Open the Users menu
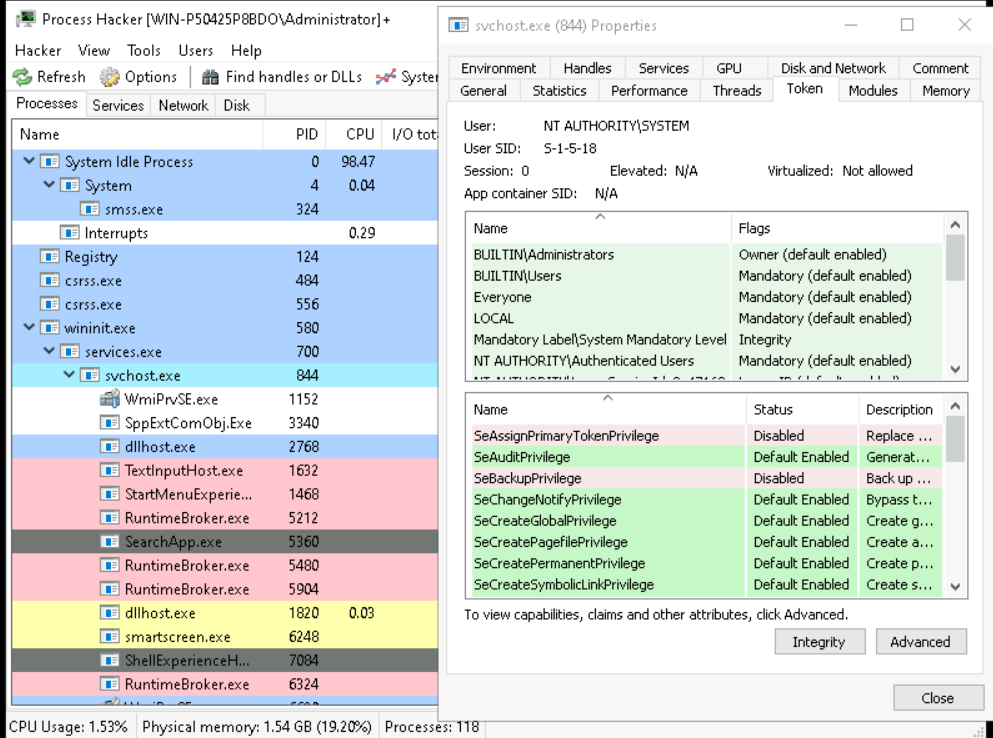 (x=196, y=51)
